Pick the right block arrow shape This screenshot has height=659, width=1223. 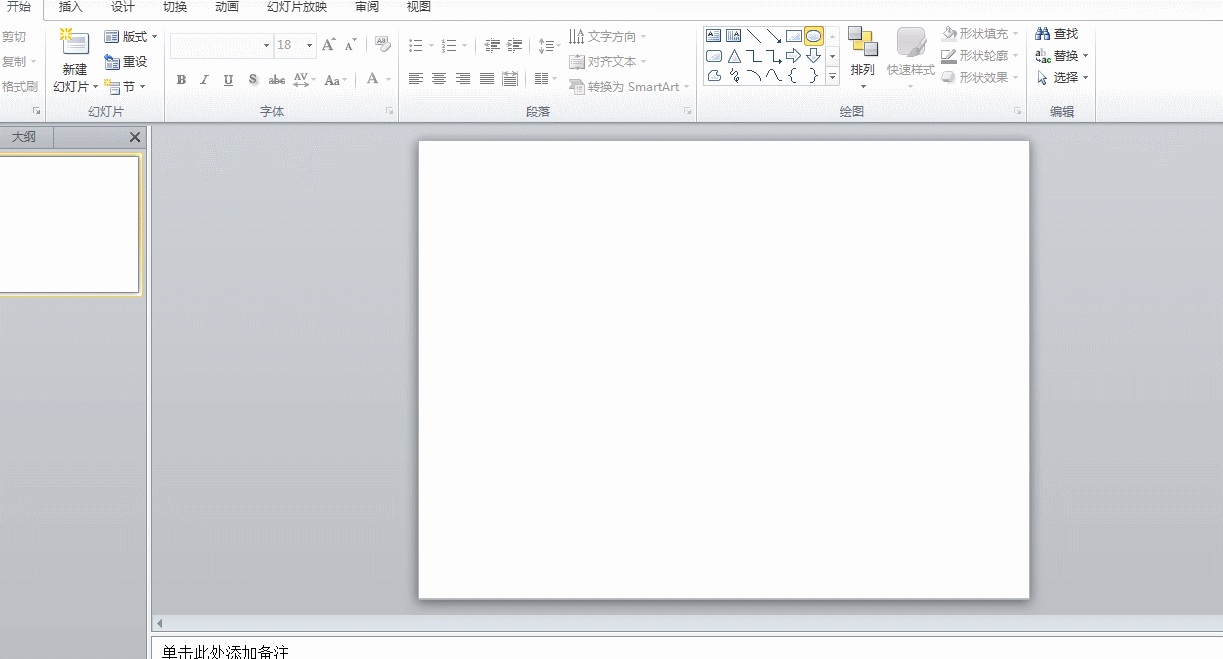[x=794, y=56]
